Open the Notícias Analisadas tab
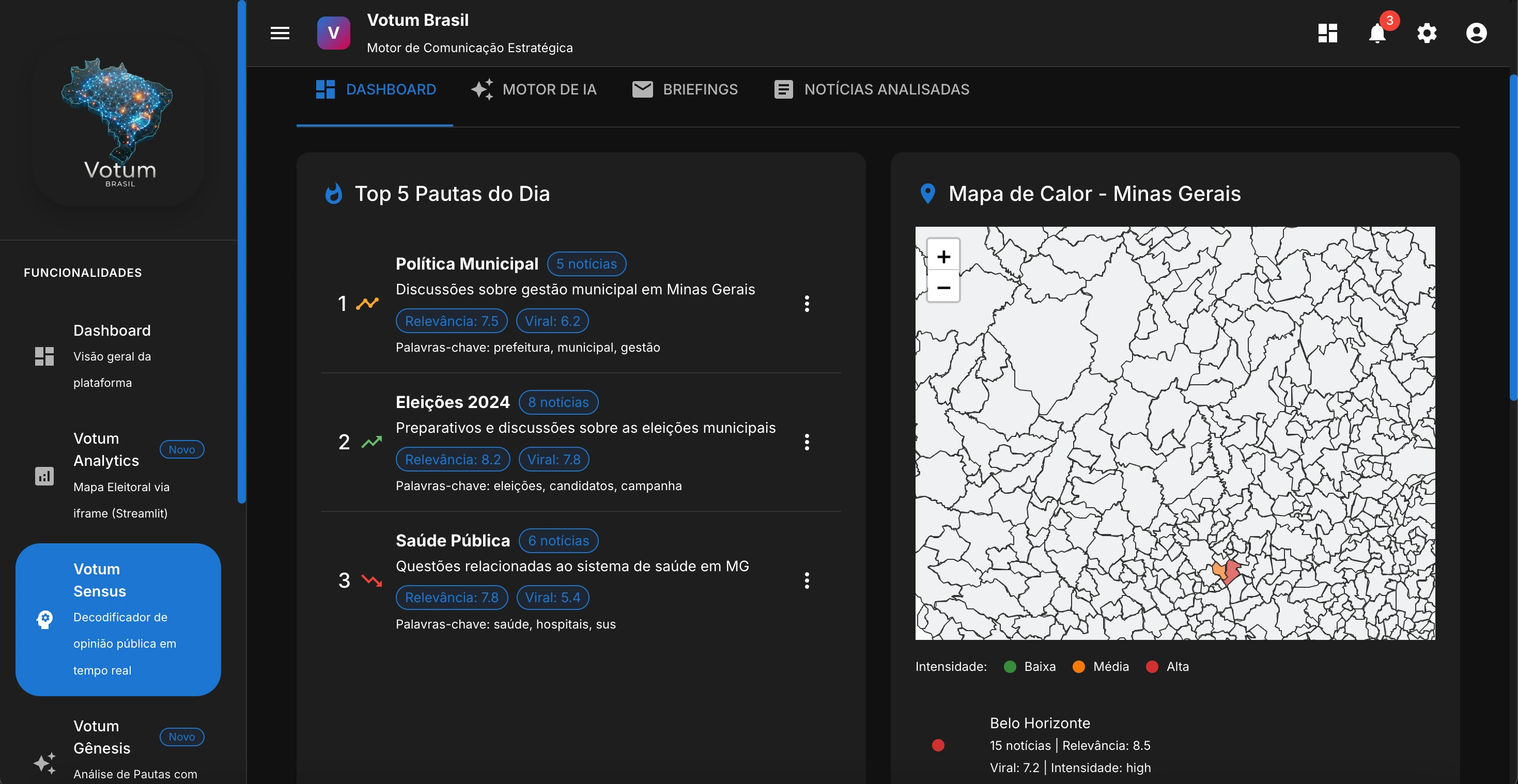 coord(872,89)
